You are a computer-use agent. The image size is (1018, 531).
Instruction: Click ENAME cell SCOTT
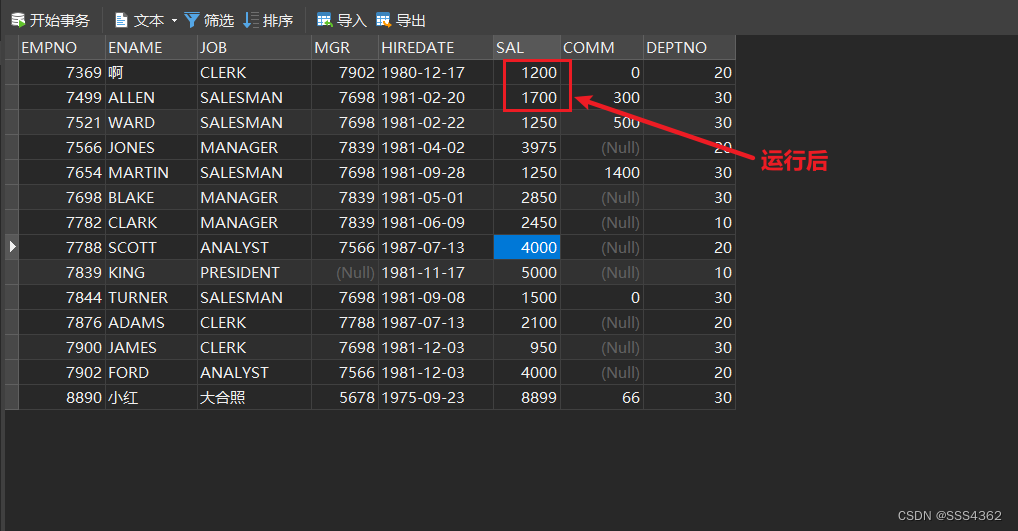[151, 247]
